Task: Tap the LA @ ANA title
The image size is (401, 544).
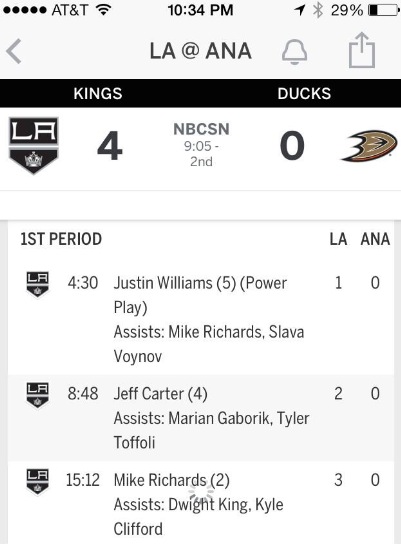Action: click(x=200, y=51)
